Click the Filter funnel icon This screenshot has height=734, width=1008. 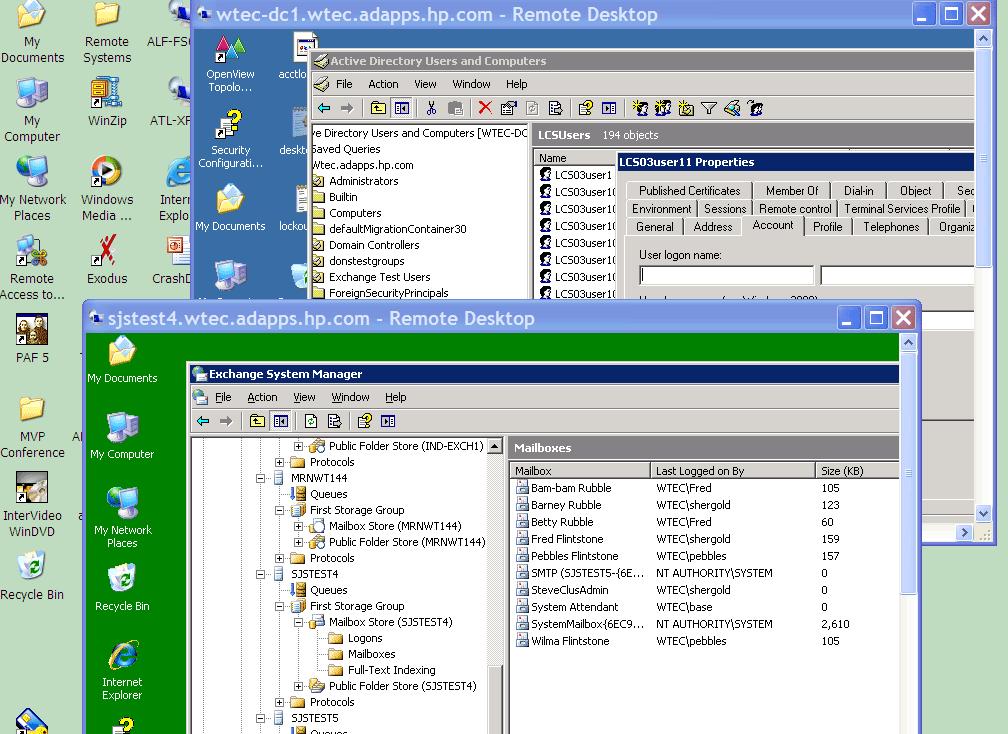click(x=709, y=108)
